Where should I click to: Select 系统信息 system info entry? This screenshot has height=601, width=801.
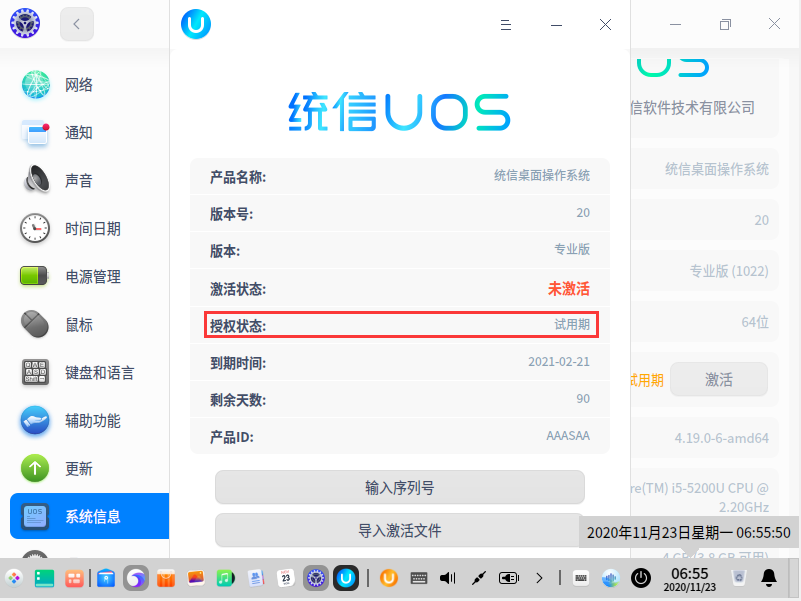89,516
